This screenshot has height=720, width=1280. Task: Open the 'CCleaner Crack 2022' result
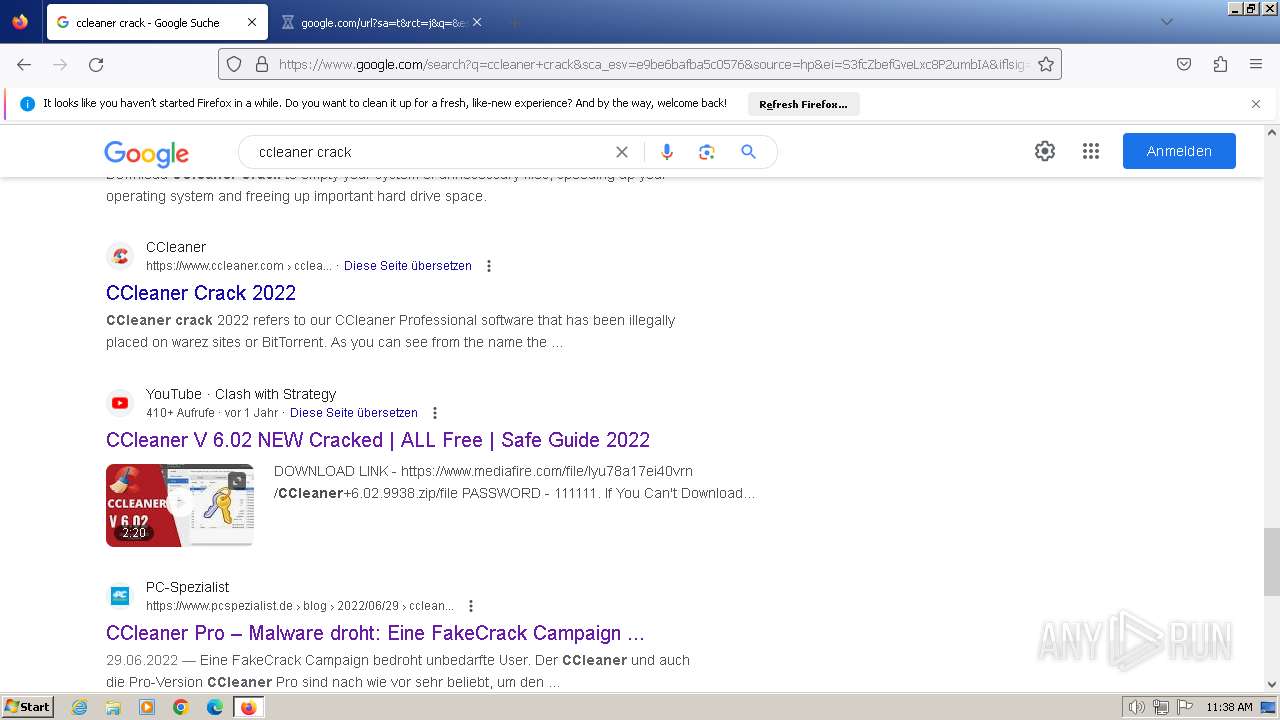[201, 293]
